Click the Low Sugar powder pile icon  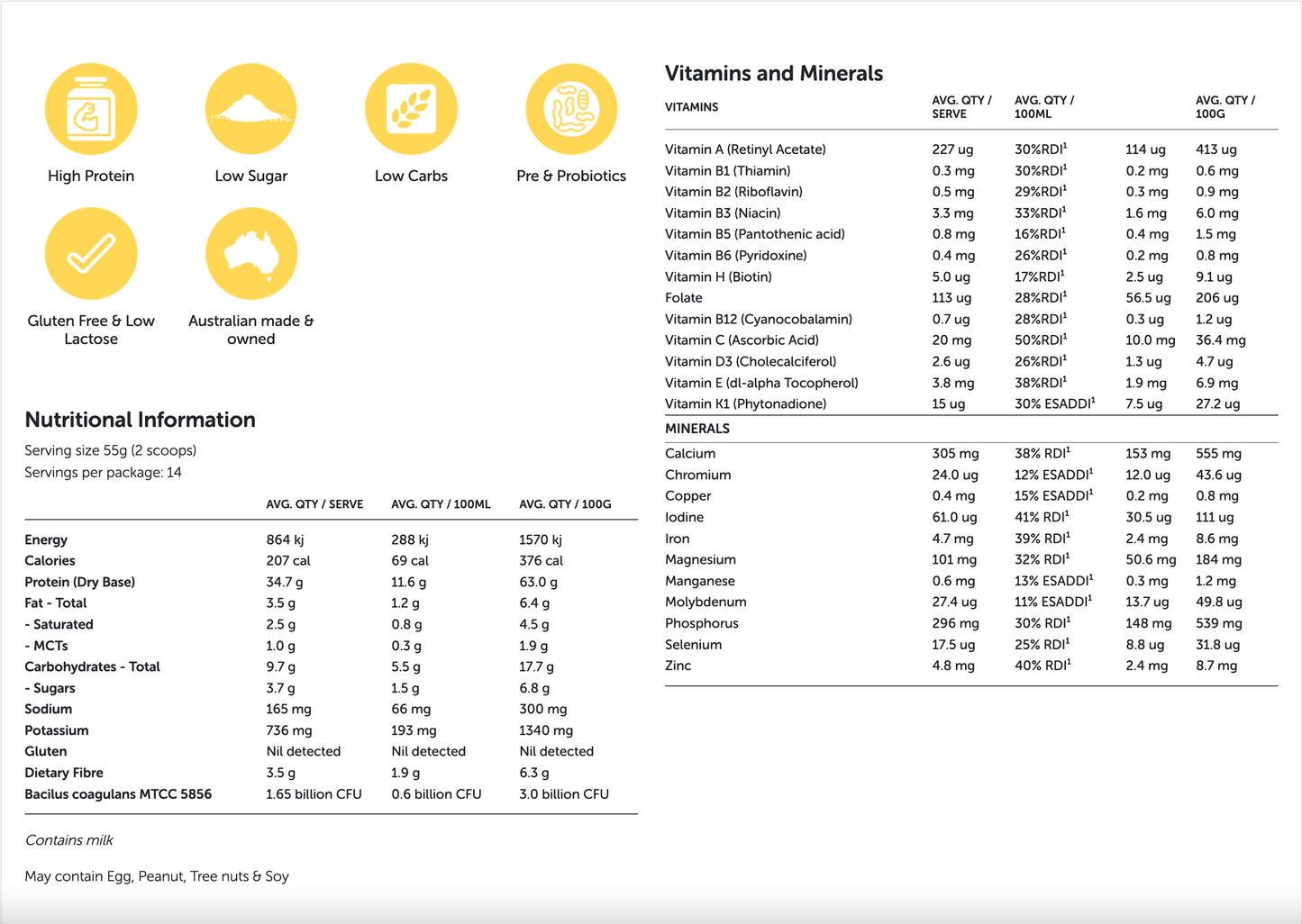point(250,109)
